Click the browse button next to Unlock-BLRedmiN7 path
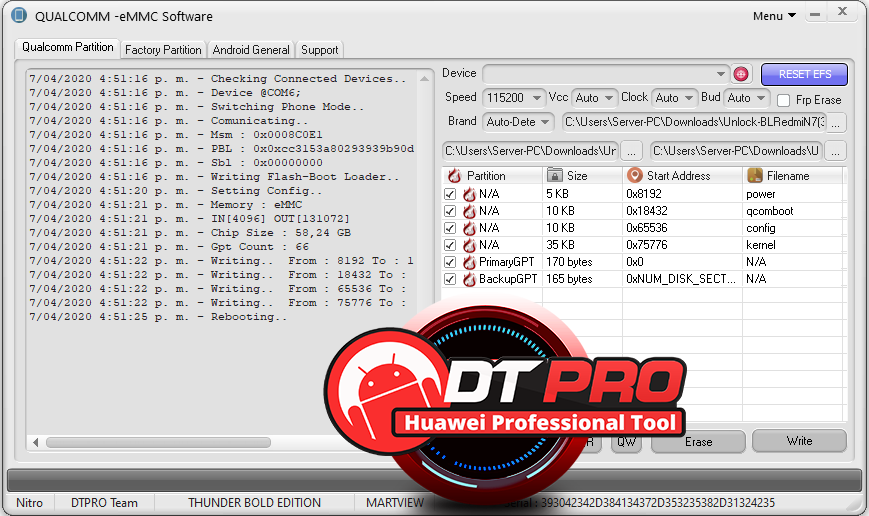 coord(836,122)
